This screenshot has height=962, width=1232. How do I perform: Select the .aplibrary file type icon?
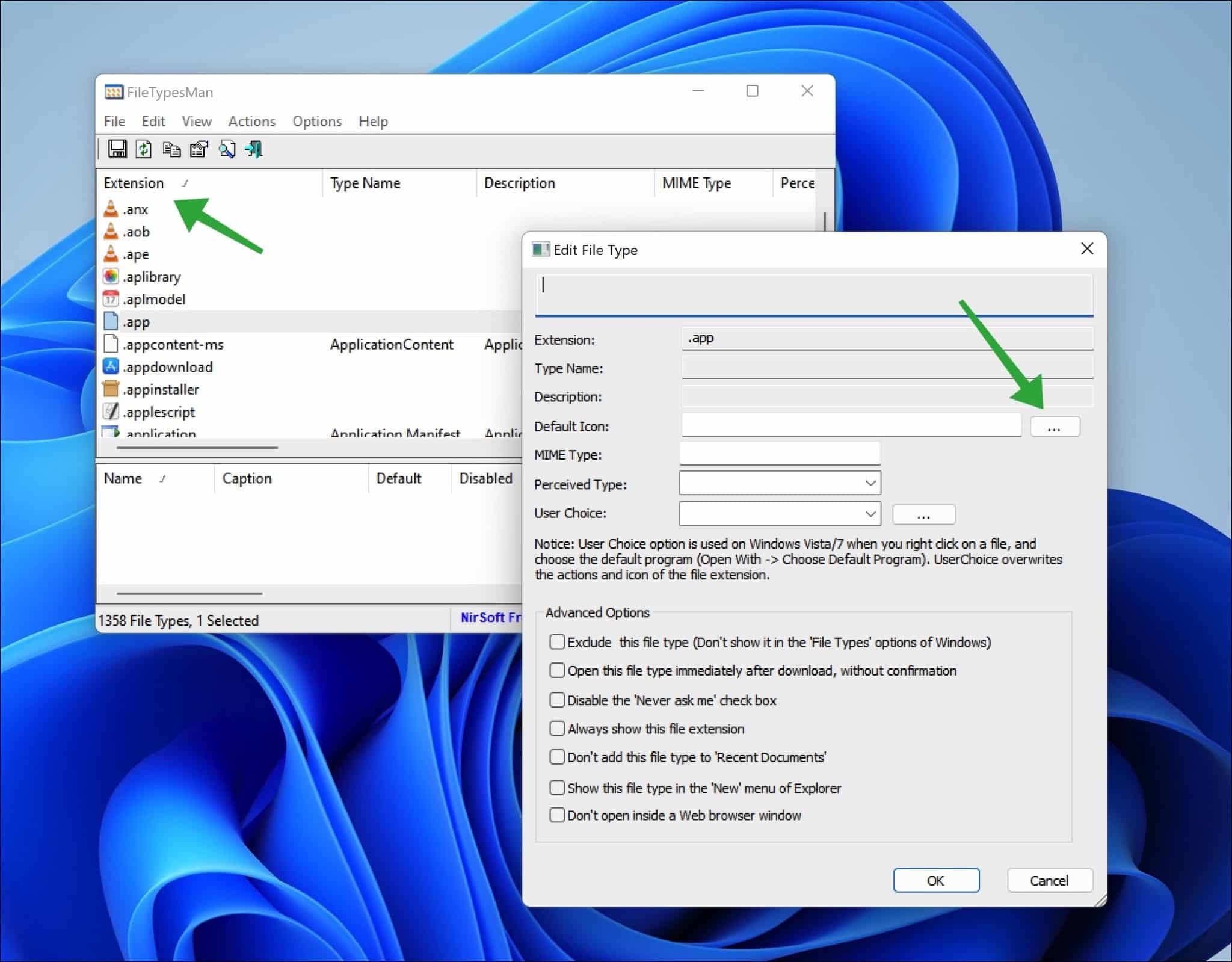pos(112,276)
